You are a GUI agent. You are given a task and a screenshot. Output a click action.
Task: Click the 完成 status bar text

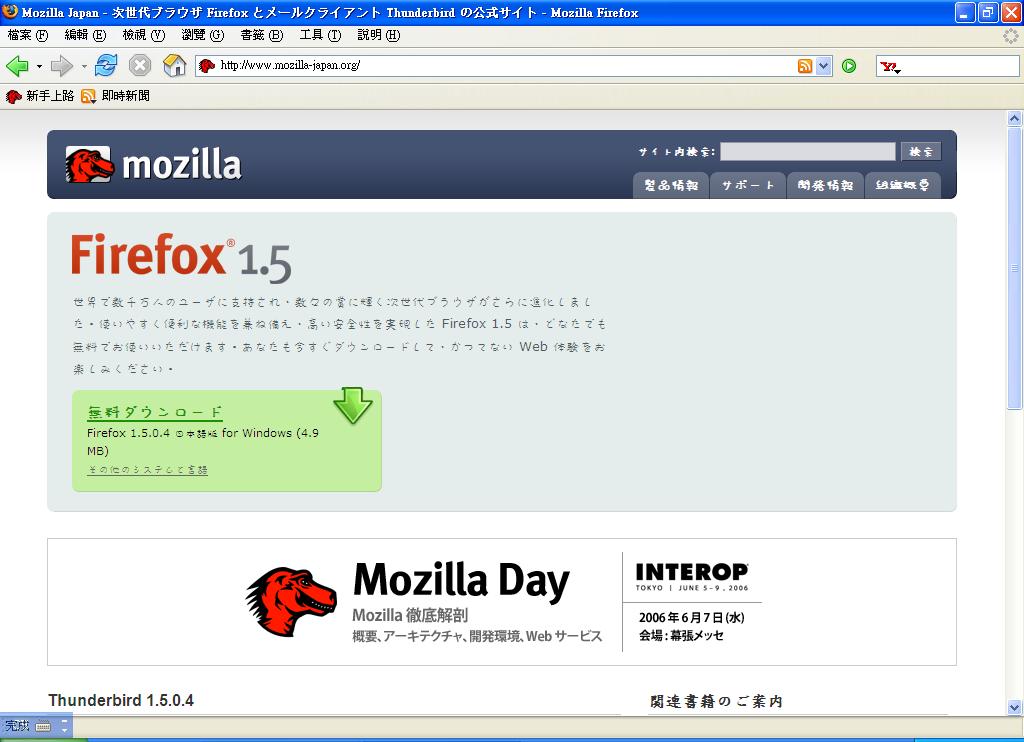[17, 726]
